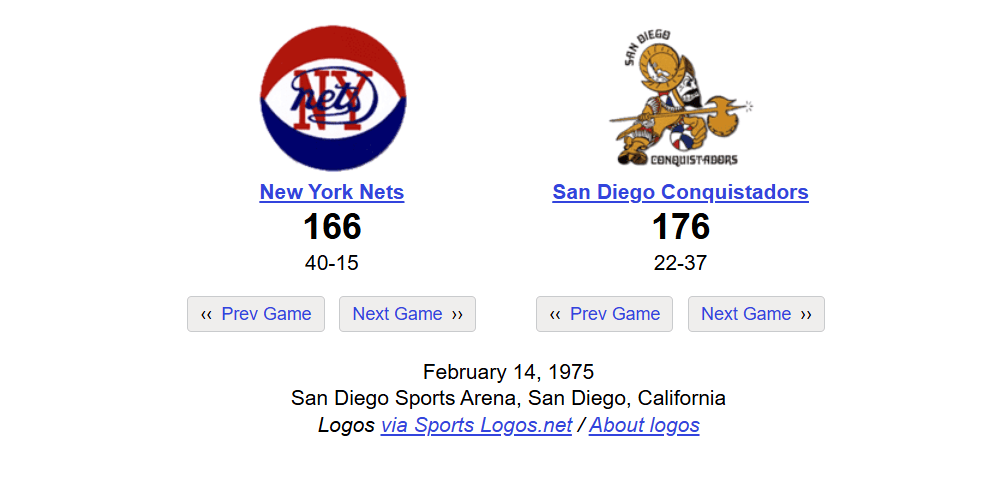992x495 pixels.
Task: Open the About logos link
Action: (x=644, y=425)
